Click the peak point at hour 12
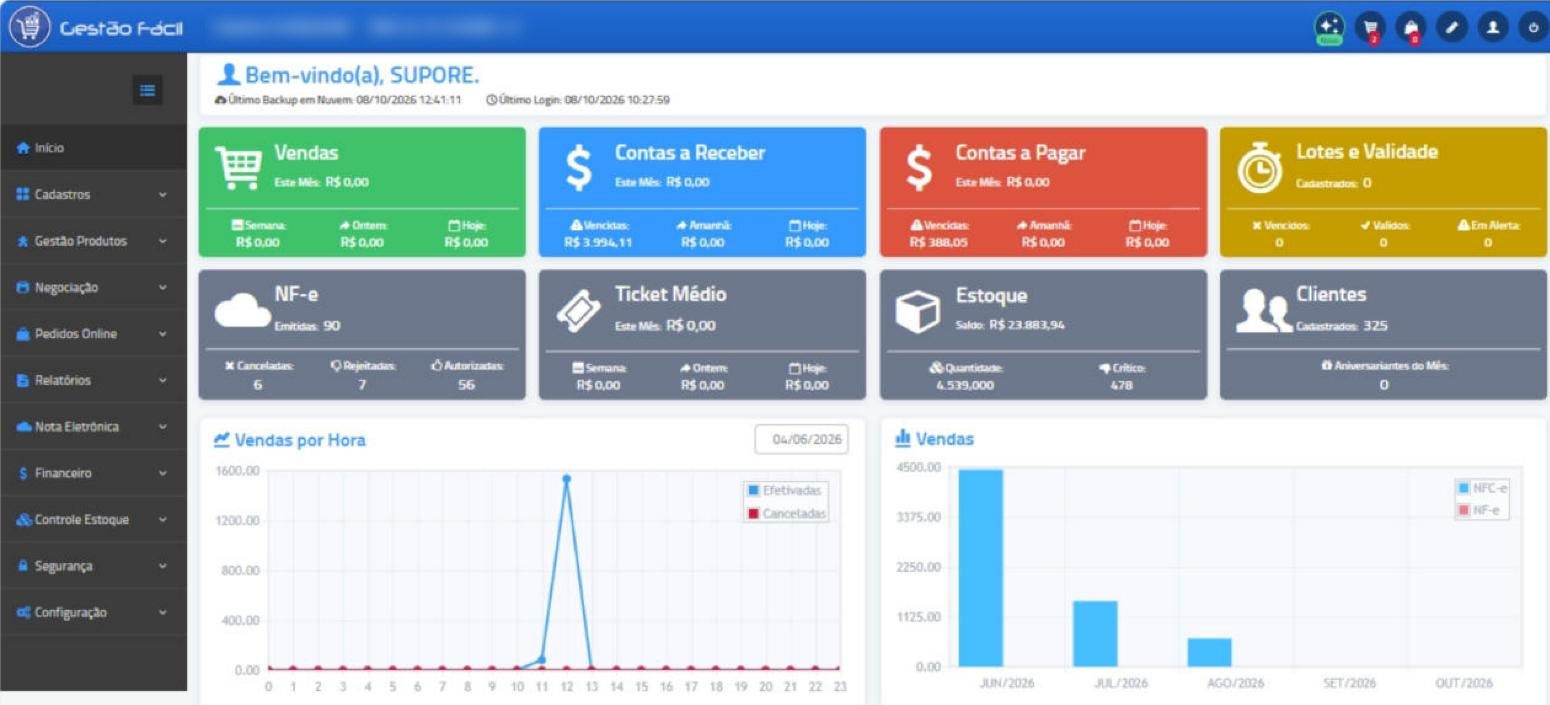 (566, 479)
